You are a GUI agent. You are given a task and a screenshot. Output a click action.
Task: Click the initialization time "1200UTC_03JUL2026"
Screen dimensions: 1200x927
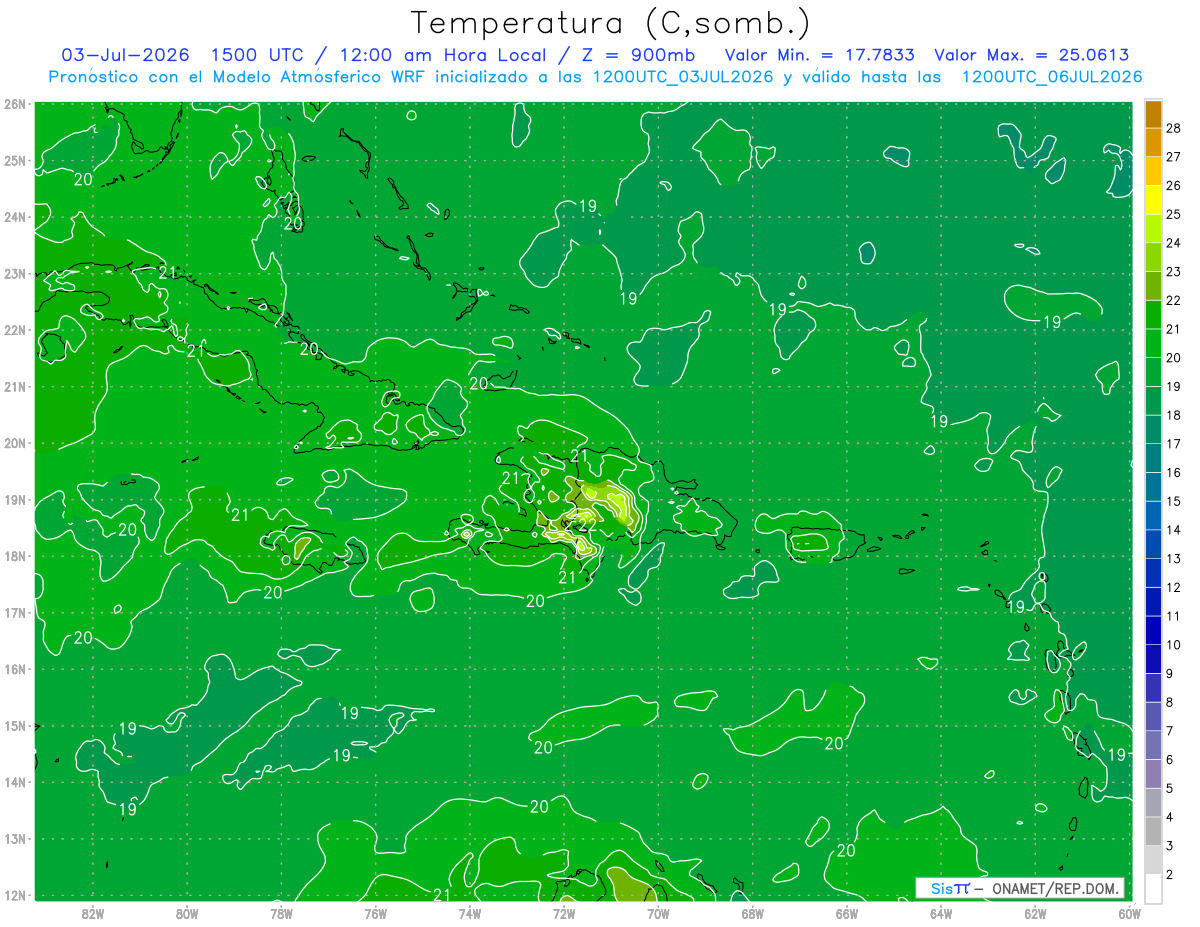click(684, 77)
